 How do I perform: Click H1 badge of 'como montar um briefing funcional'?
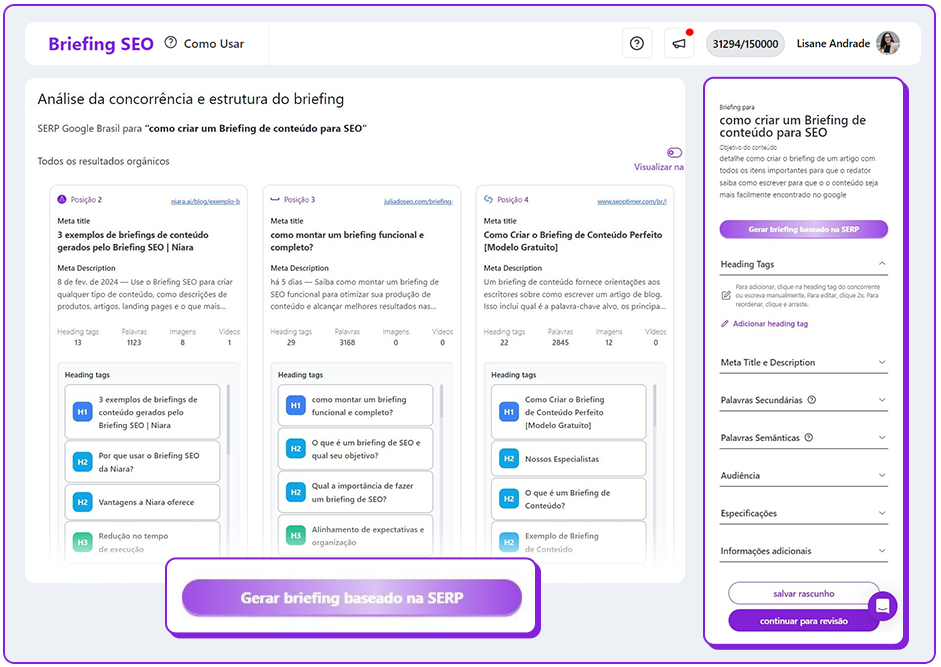(295, 405)
